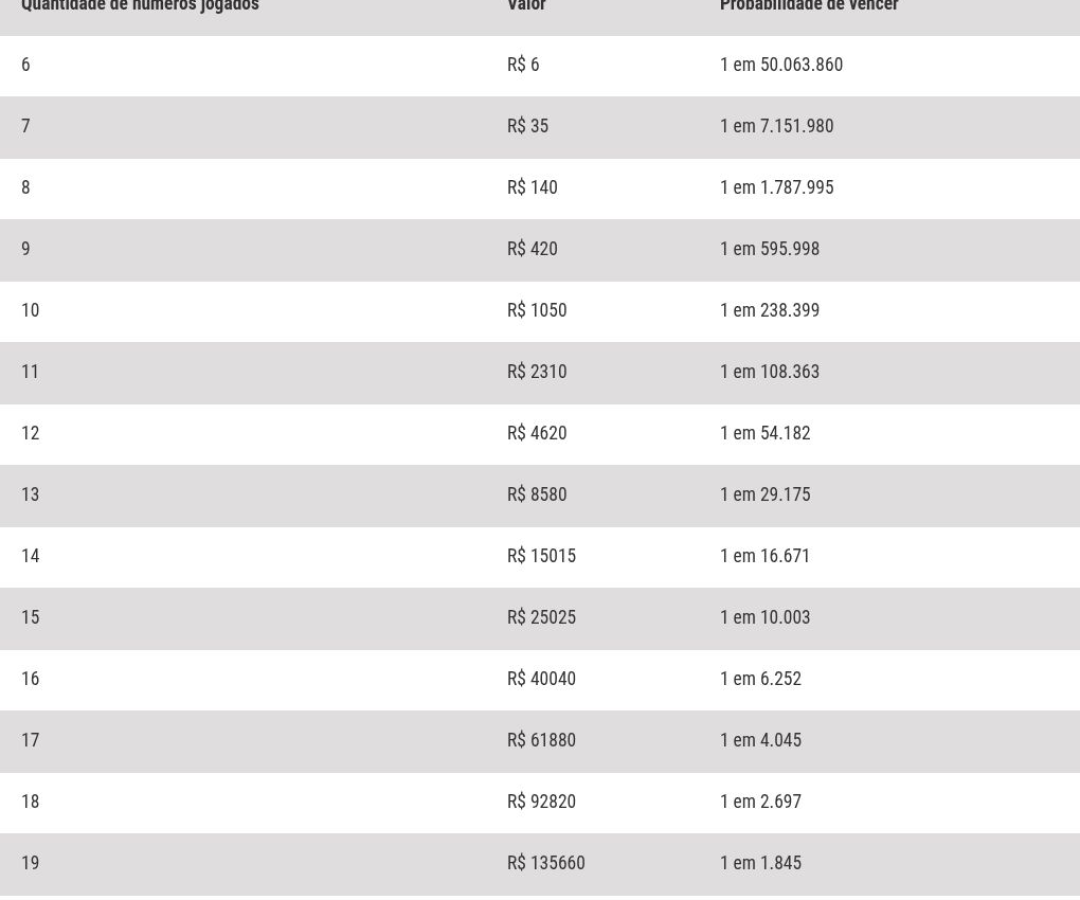Click the quantity 11 cell
This screenshot has height=900, width=1080.
tap(30, 372)
